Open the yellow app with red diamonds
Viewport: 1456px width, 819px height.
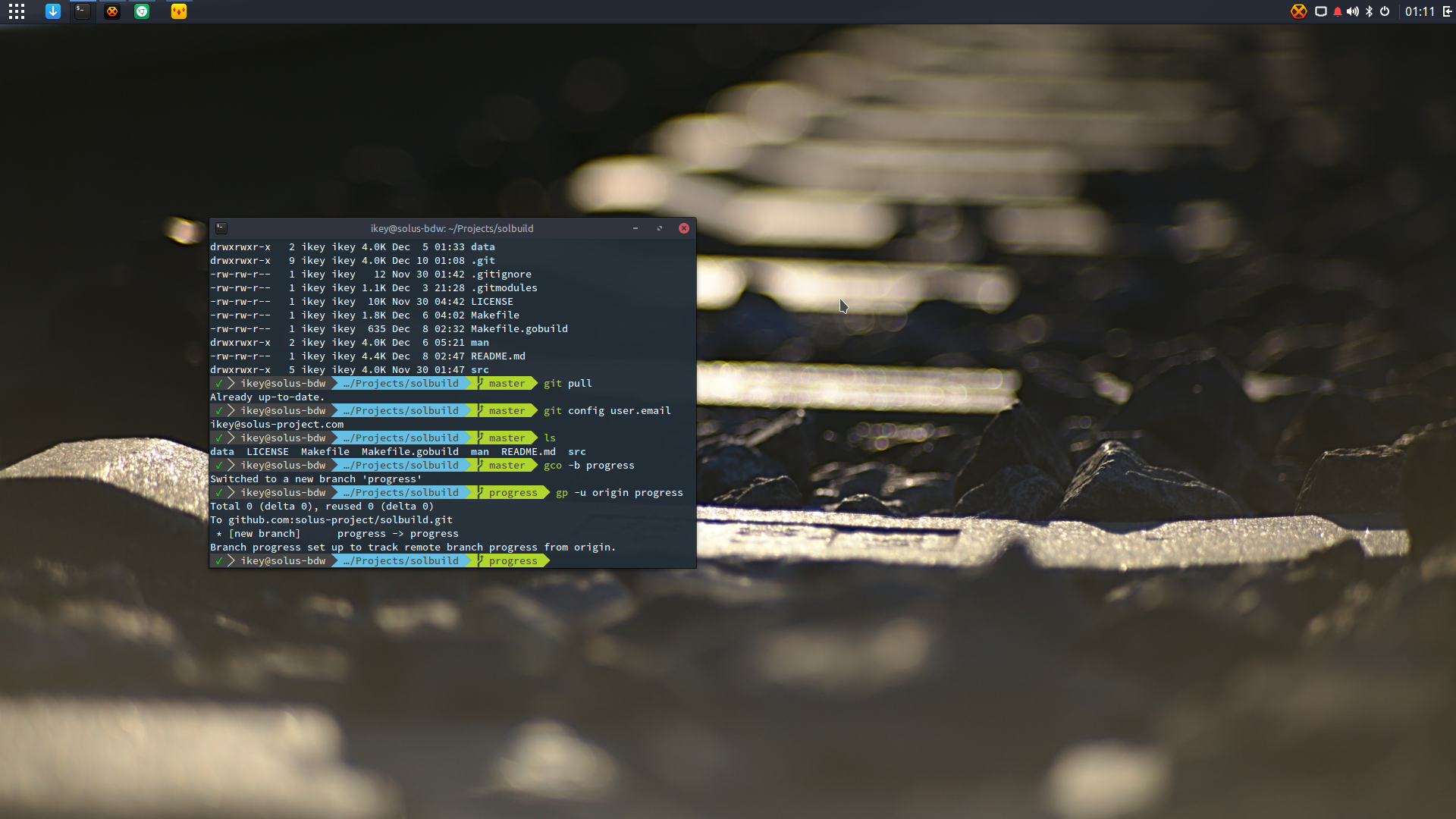pyautogui.click(x=179, y=11)
